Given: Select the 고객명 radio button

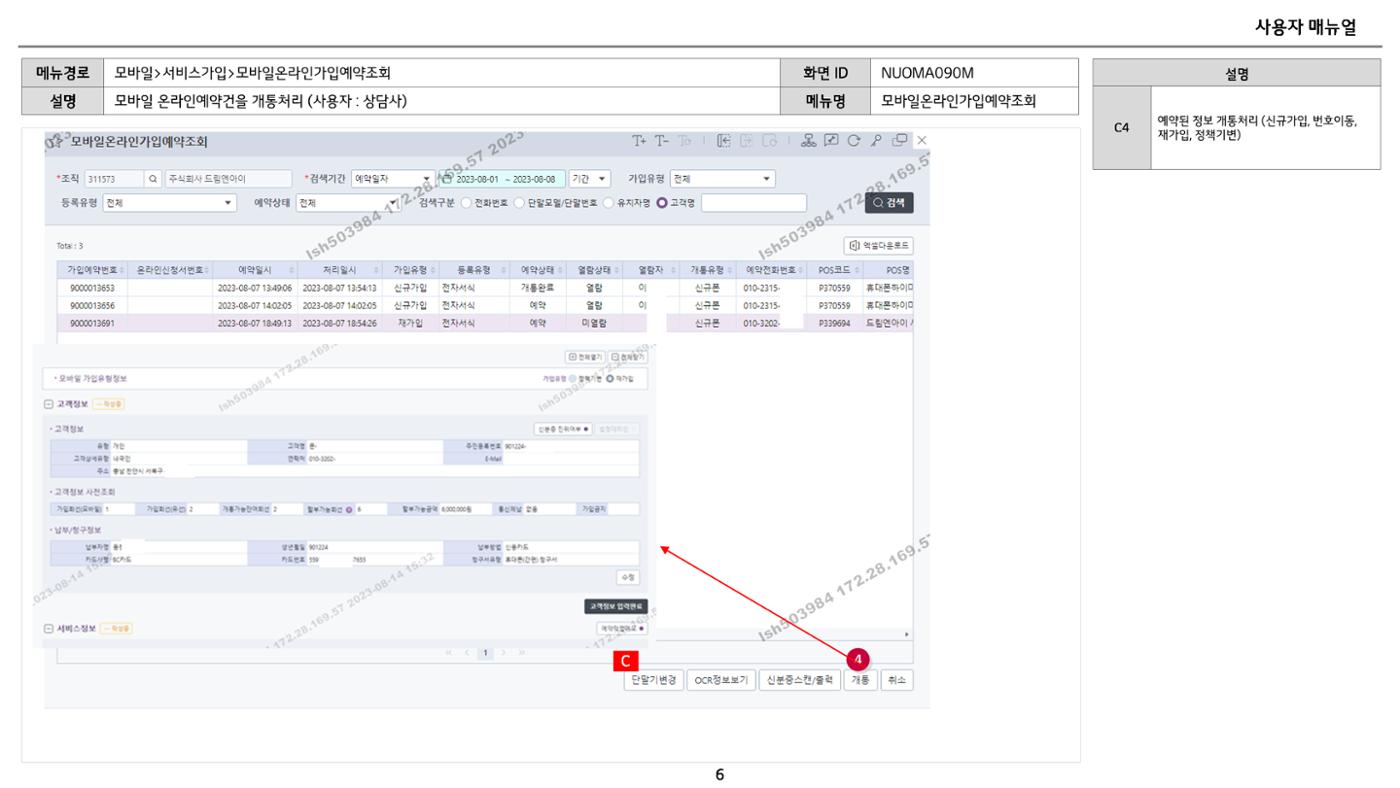Looking at the screenshot, I should [662, 203].
